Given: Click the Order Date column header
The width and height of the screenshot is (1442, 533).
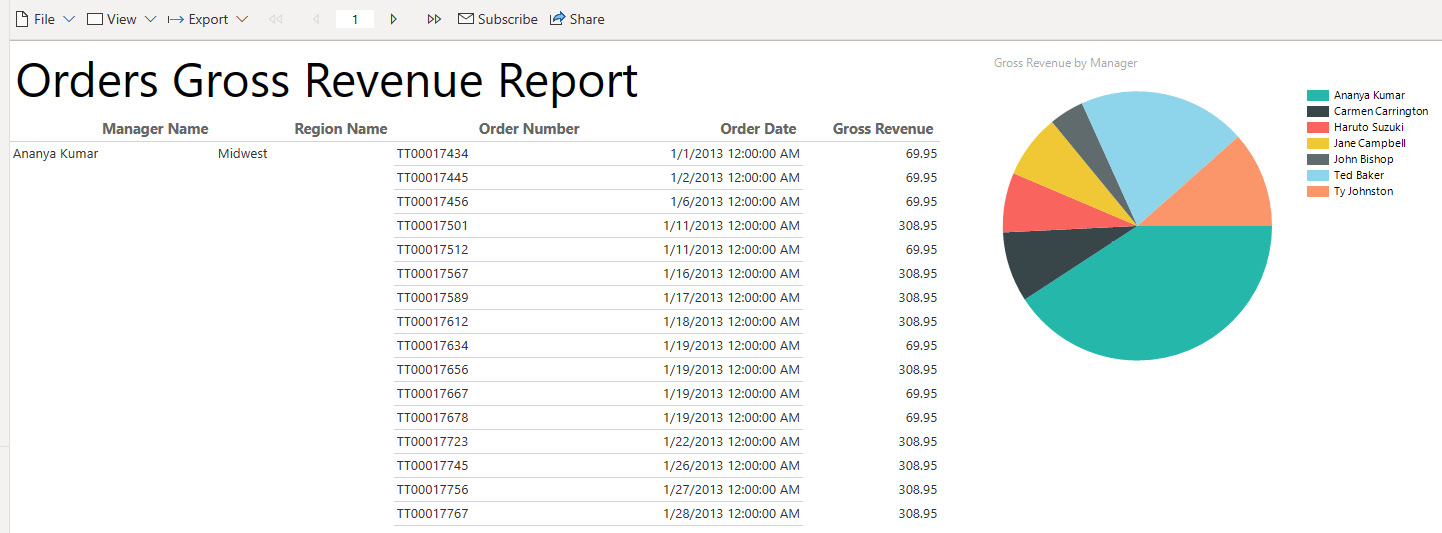Looking at the screenshot, I should point(758,129).
